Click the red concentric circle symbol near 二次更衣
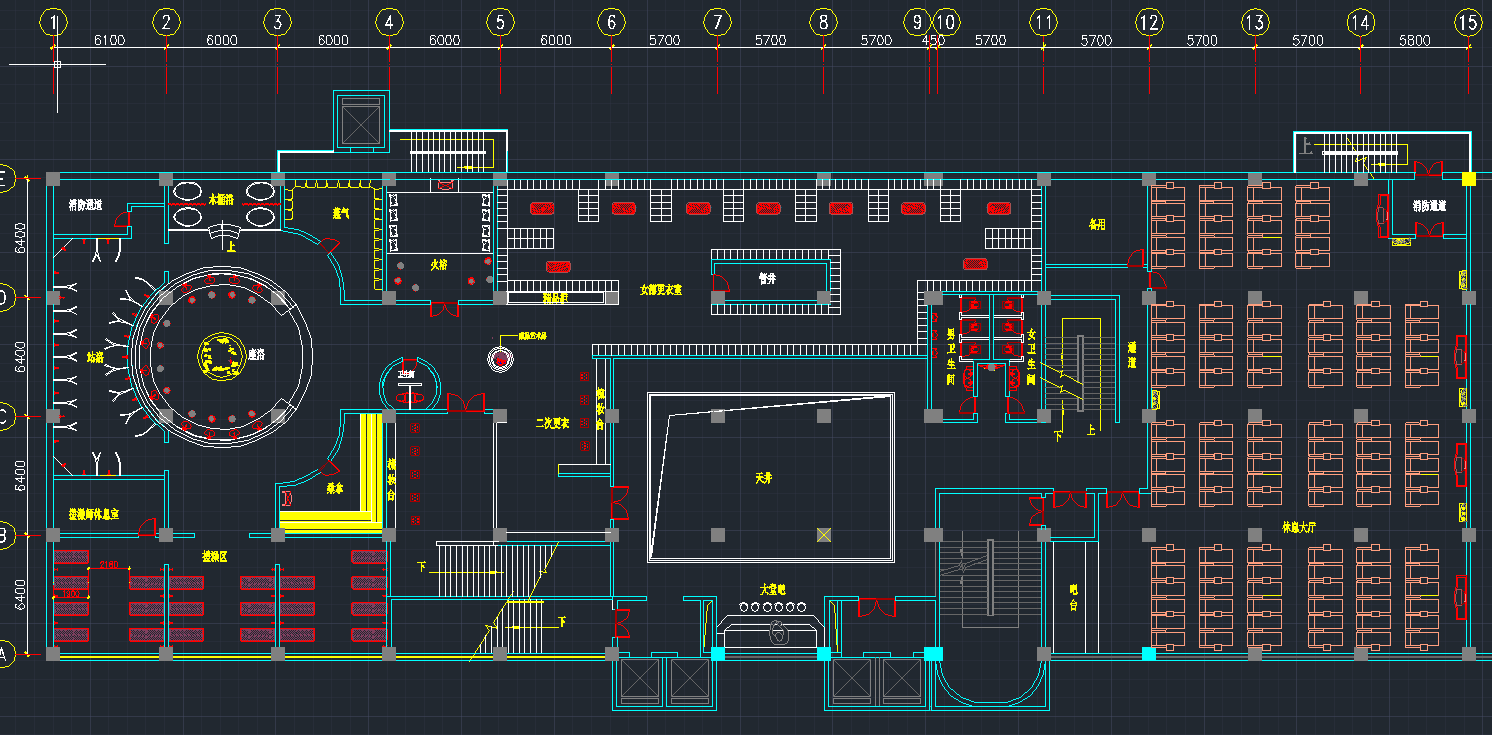The image size is (1492, 735). pyautogui.click(x=500, y=357)
